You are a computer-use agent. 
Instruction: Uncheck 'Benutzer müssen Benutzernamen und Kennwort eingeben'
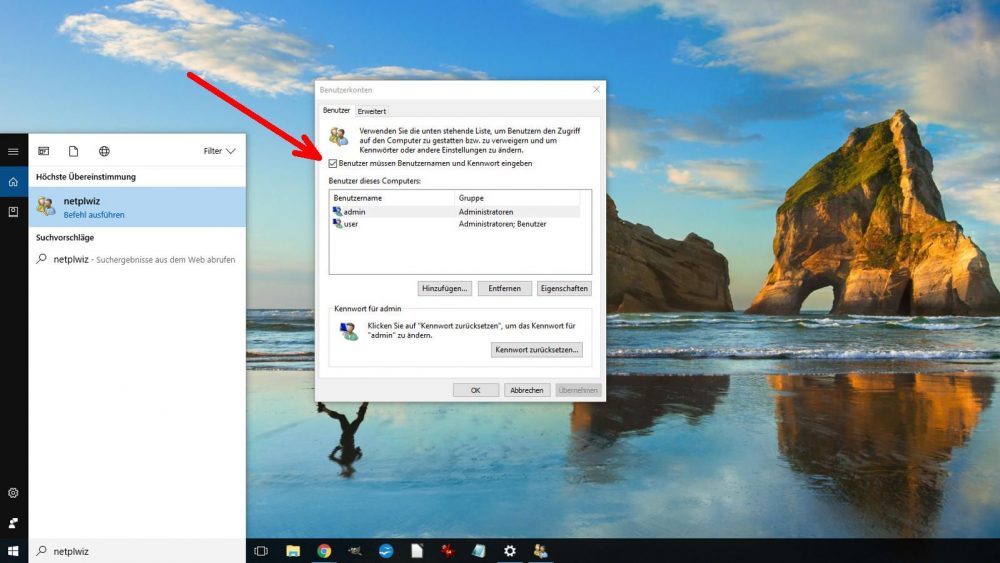point(332,163)
